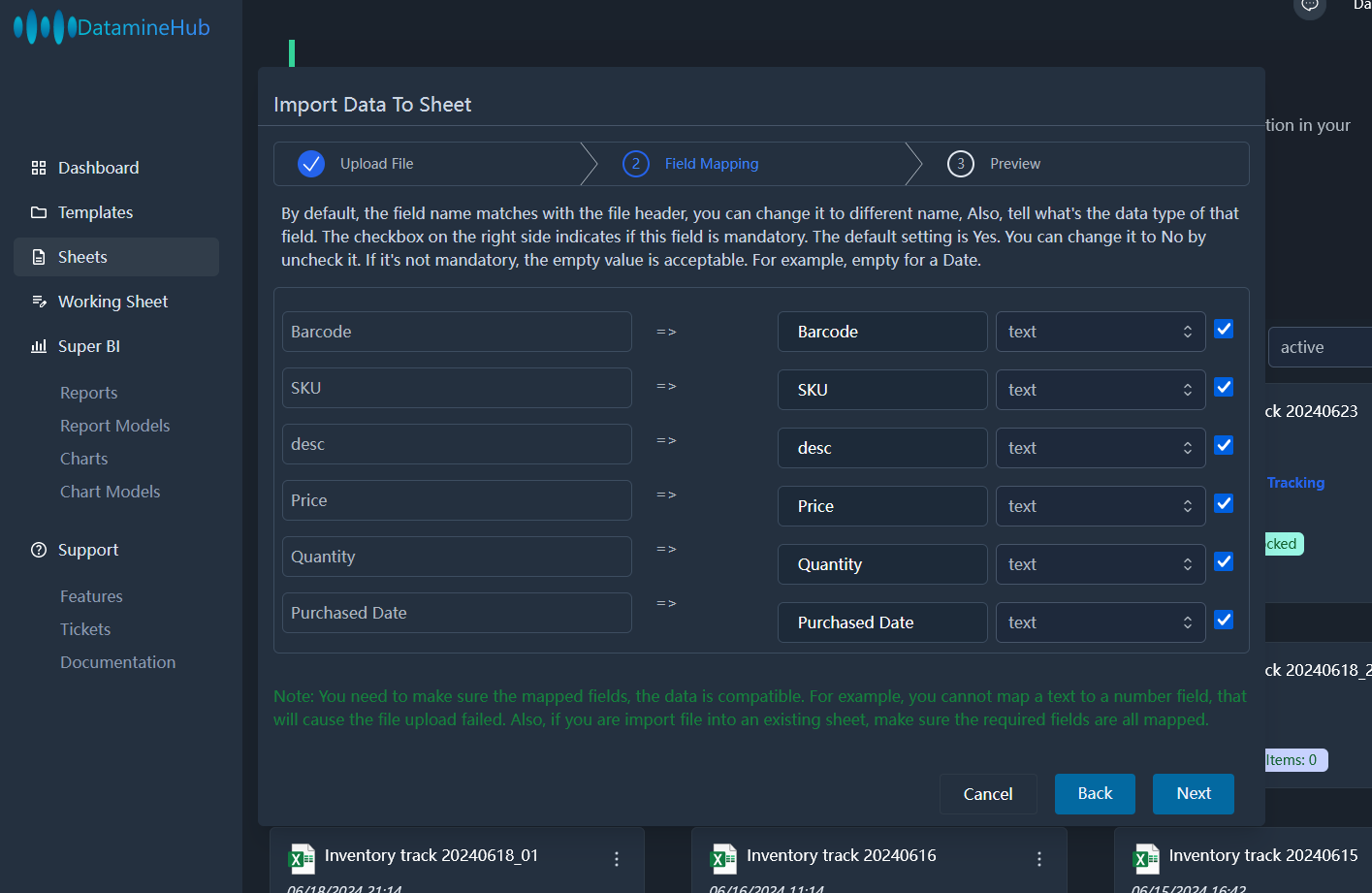Open data type dropdown for Quantity
The image size is (1372, 893).
point(1101,564)
